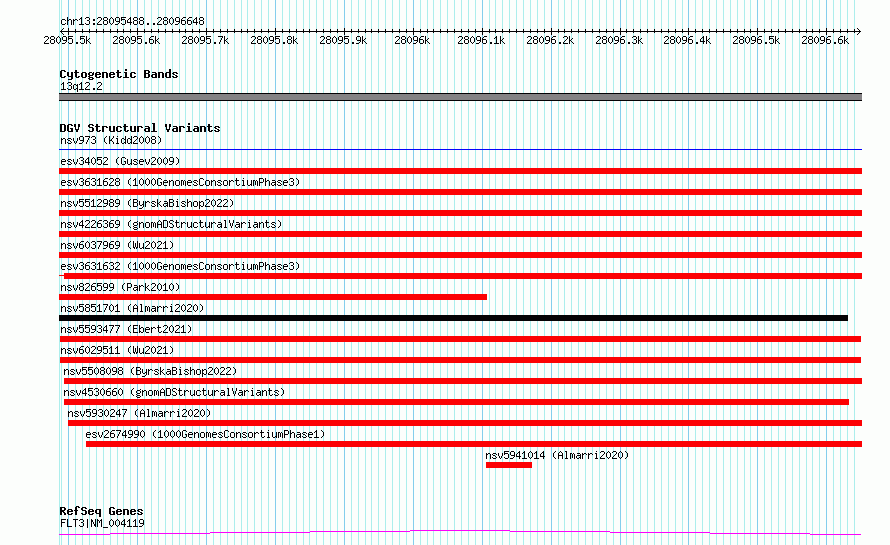
Task: Click the 13q12.2 band label
Action: [x=81, y=86]
